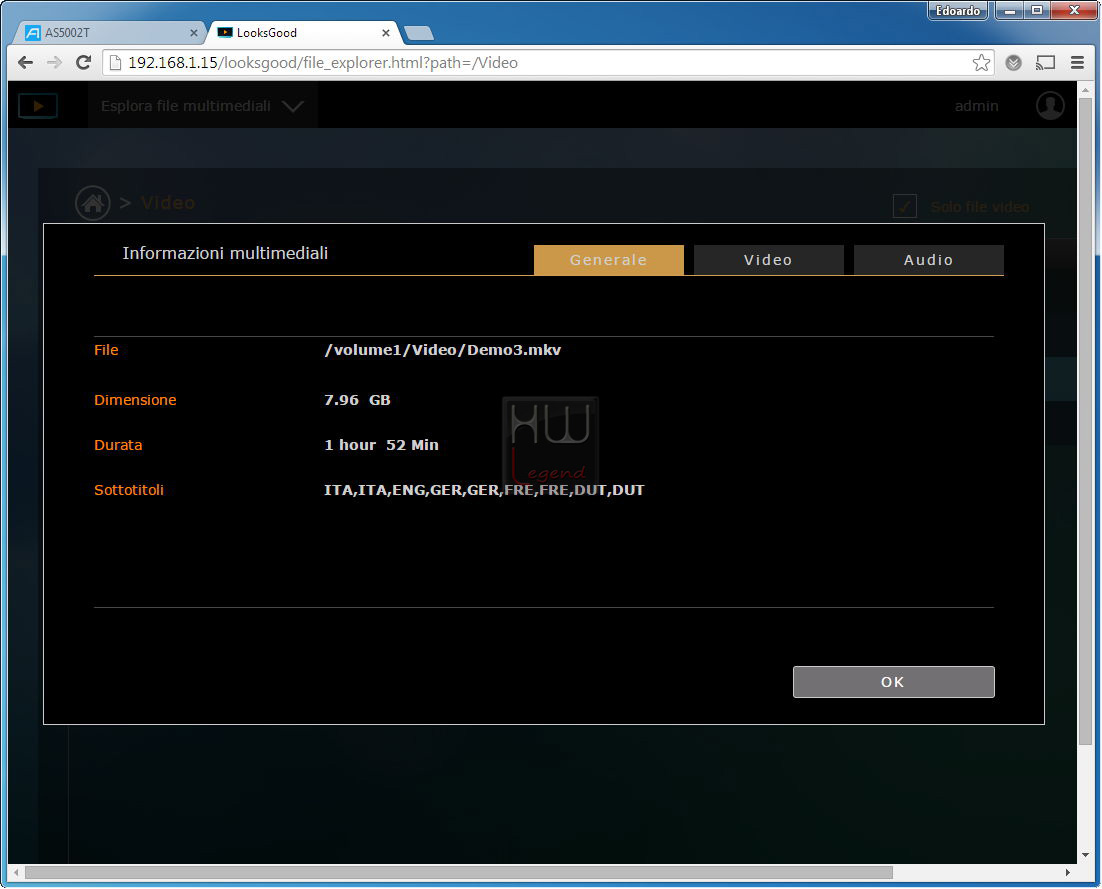
Task: Switch to the Video info tab
Action: (768, 260)
